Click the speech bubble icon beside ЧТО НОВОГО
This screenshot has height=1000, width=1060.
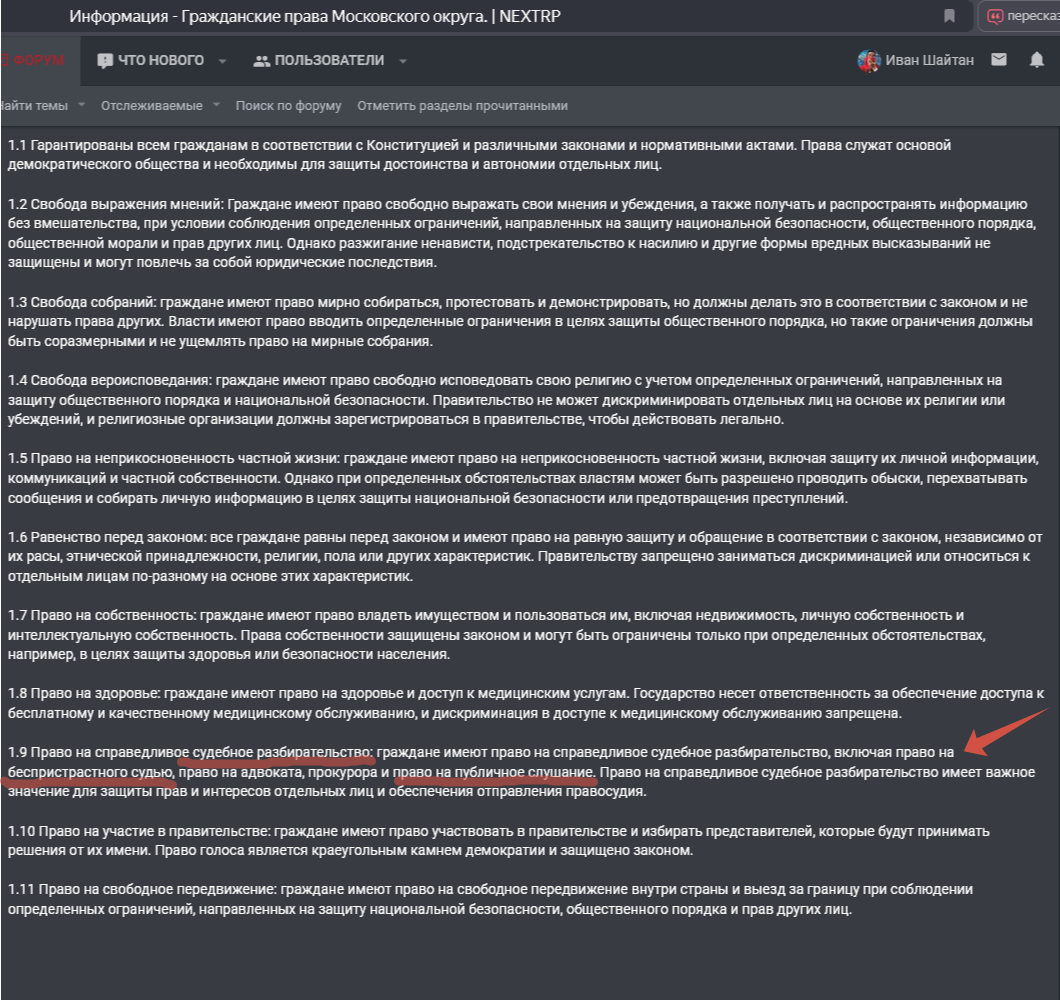(105, 61)
